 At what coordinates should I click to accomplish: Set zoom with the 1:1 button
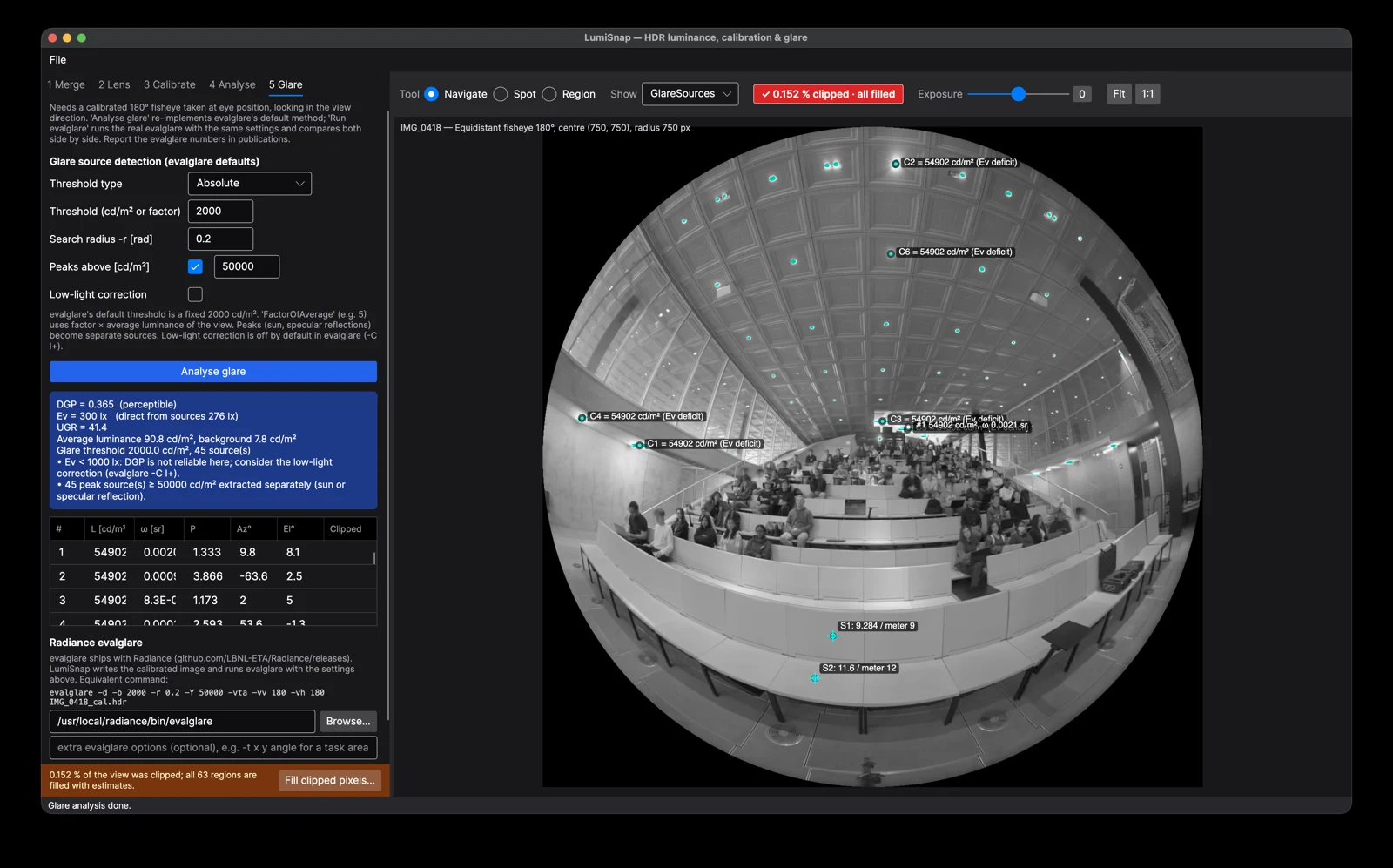pyautogui.click(x=1147, y=94)
